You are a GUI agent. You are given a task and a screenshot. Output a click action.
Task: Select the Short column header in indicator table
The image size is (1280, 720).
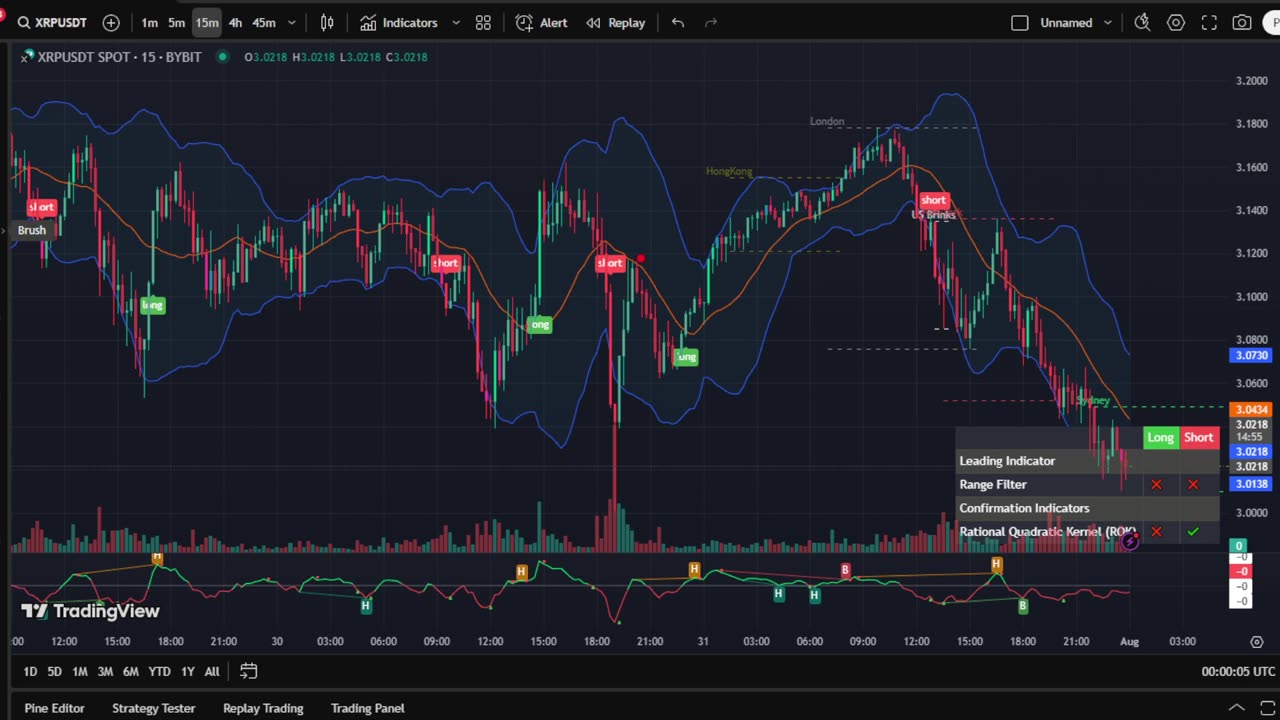[1198, 437]
